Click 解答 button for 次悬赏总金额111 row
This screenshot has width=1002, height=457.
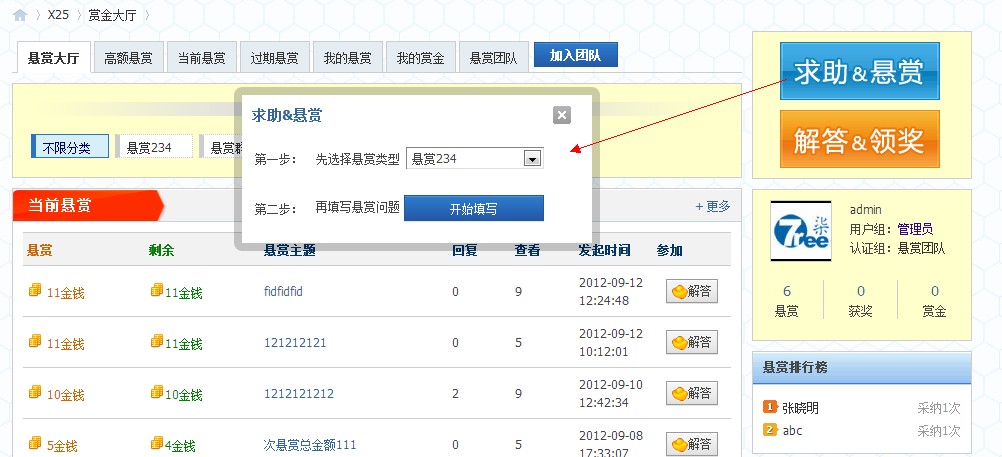(x=692, y=444)
